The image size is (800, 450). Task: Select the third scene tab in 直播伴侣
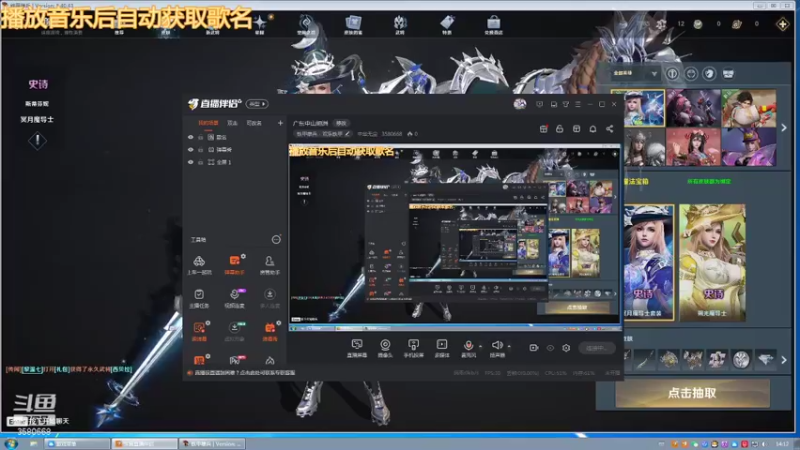click(x=254, y=123)
